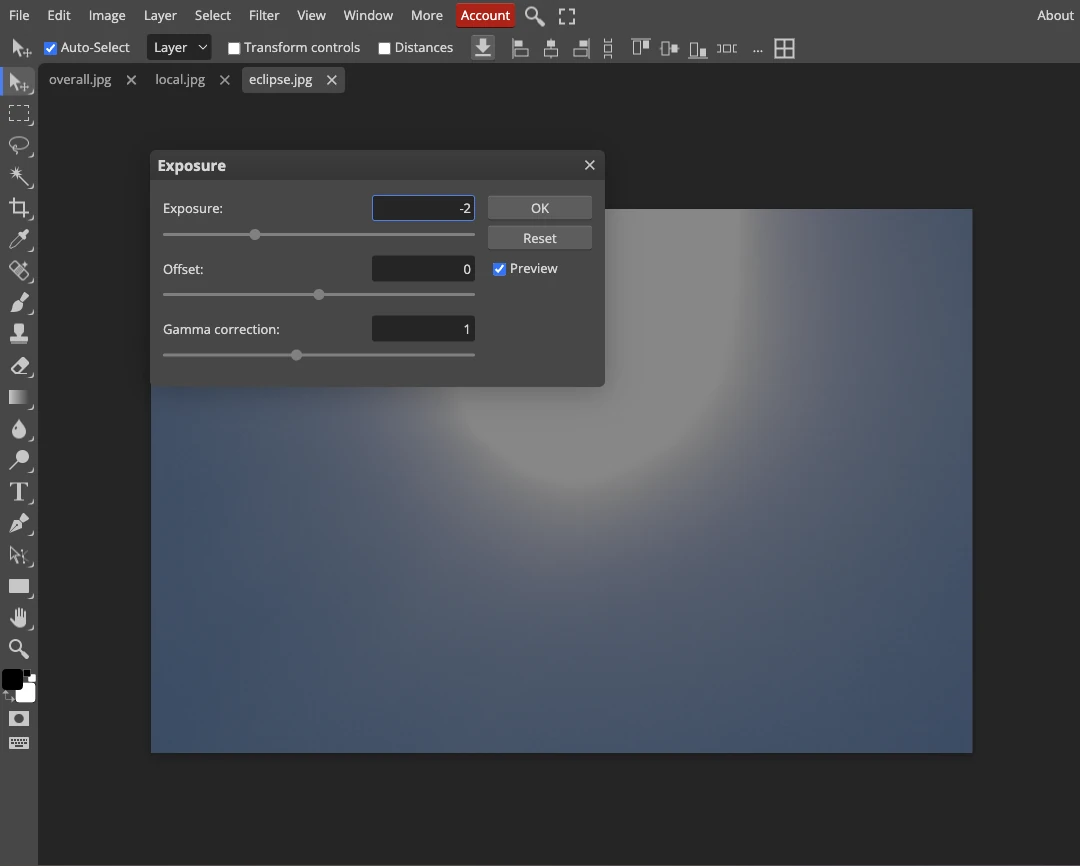Open the on-screen keyboard icon
This screenshot has width=1080, height=866.
point(19,743)
